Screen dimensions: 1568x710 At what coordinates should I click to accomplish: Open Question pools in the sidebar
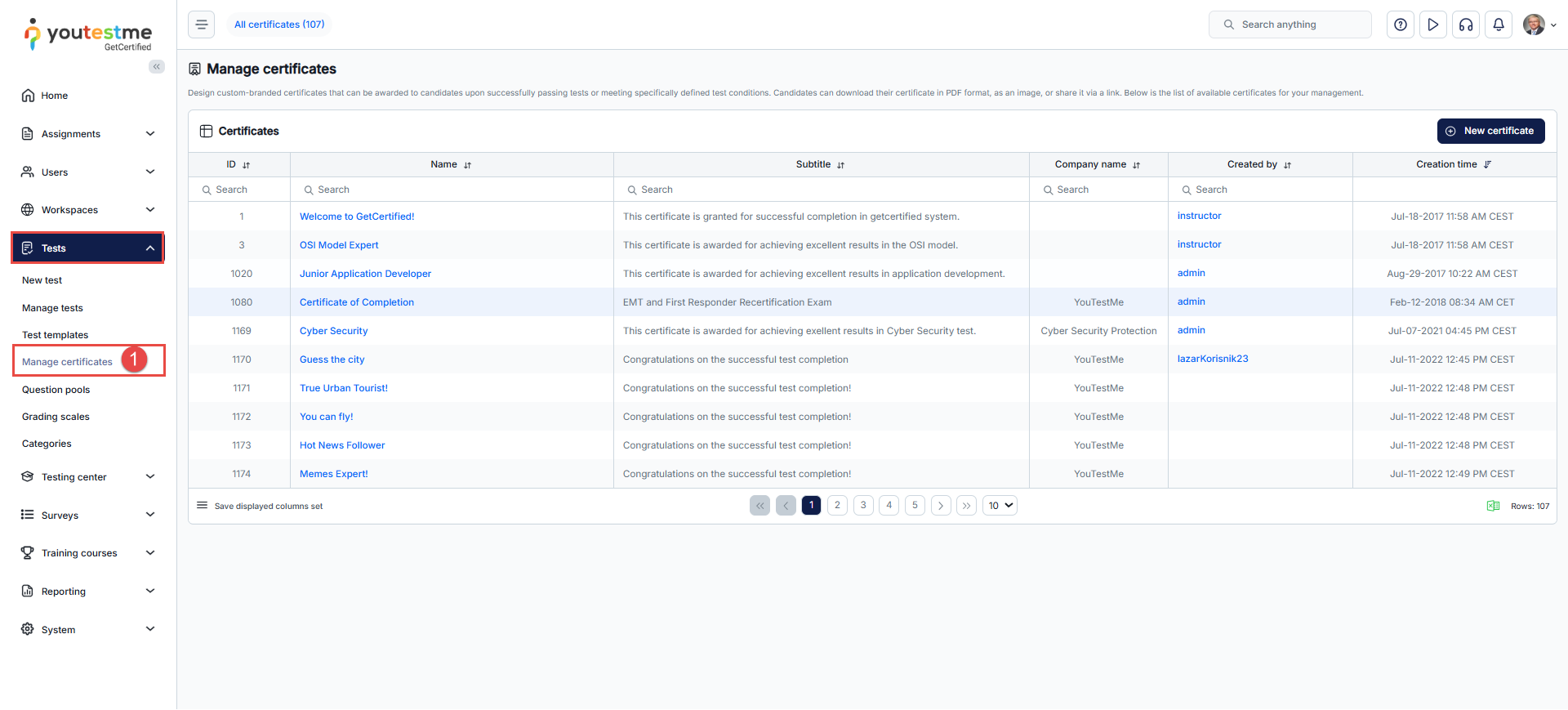(x=56, y=390)
